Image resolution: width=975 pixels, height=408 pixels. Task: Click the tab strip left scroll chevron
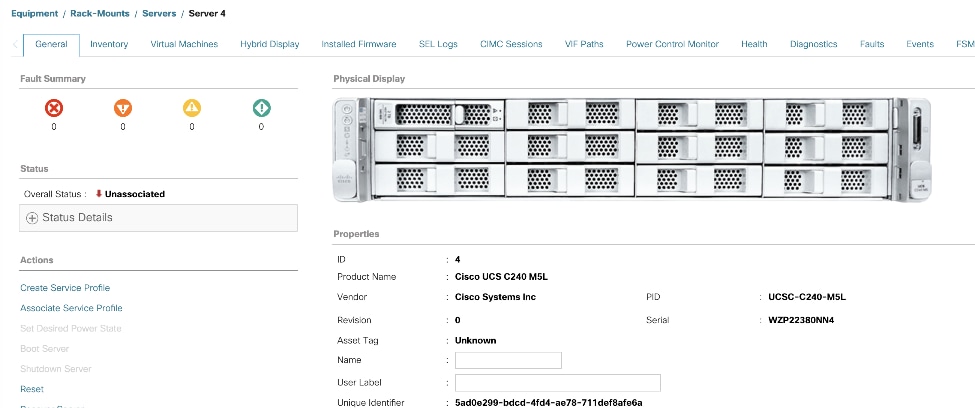tap(15, 44)
